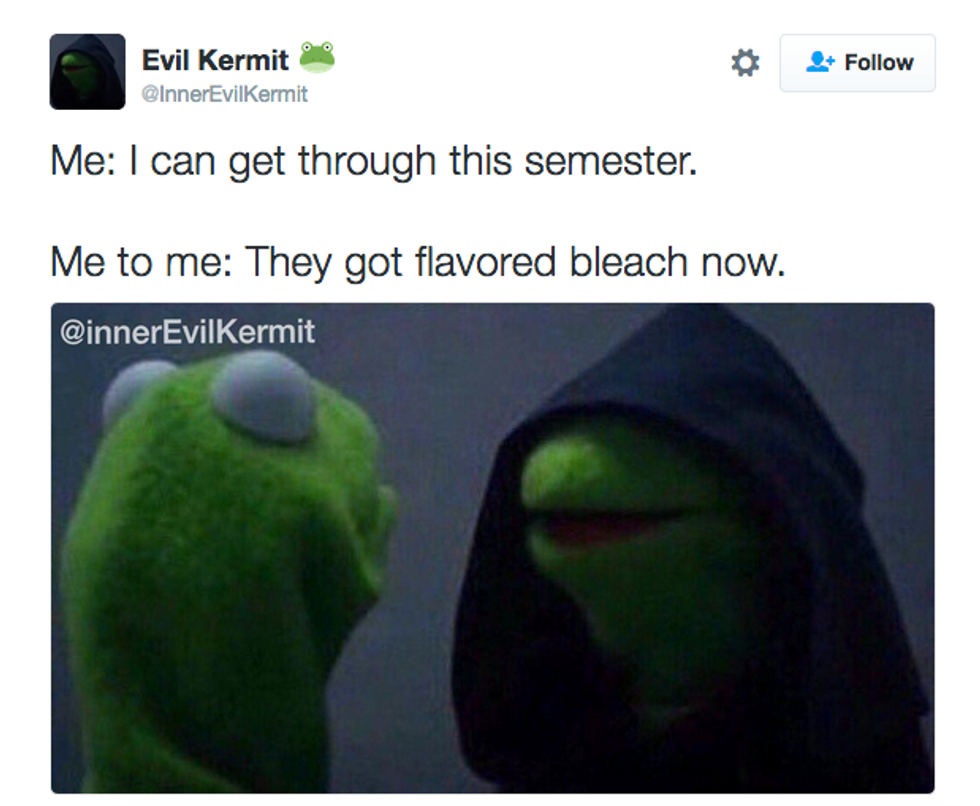Click the hooded Kermit in the meme

688,550
